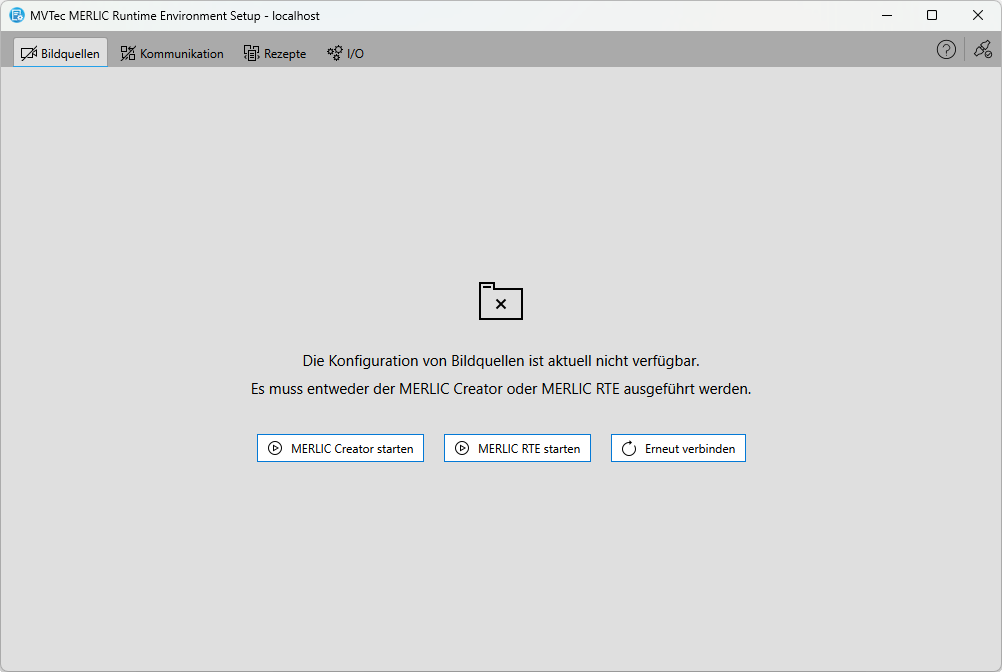Click play icon in MERLIC RTE starten
The image size is (1002, 672).
(462, 449)
